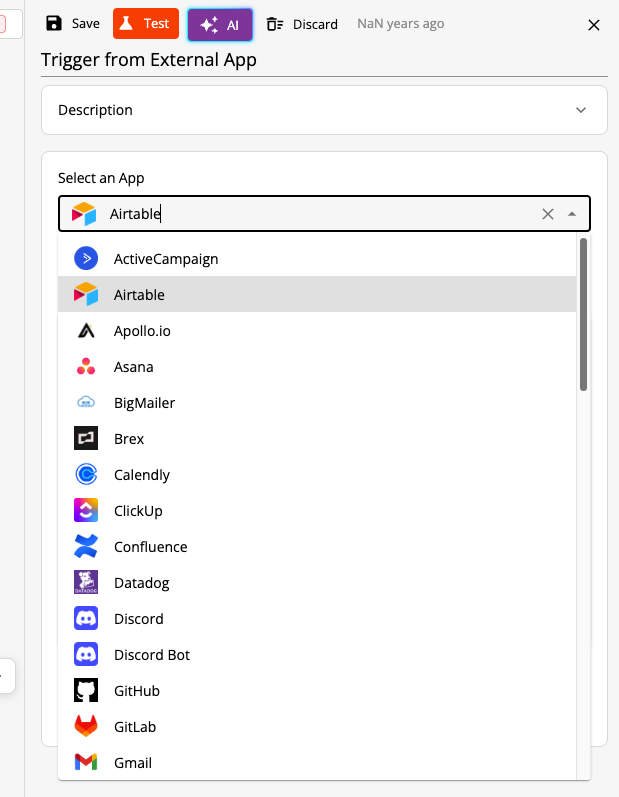This screenshot has height=797, width=619.
Task: Select ActiveCampaign from the list
Action: [317, 259]
